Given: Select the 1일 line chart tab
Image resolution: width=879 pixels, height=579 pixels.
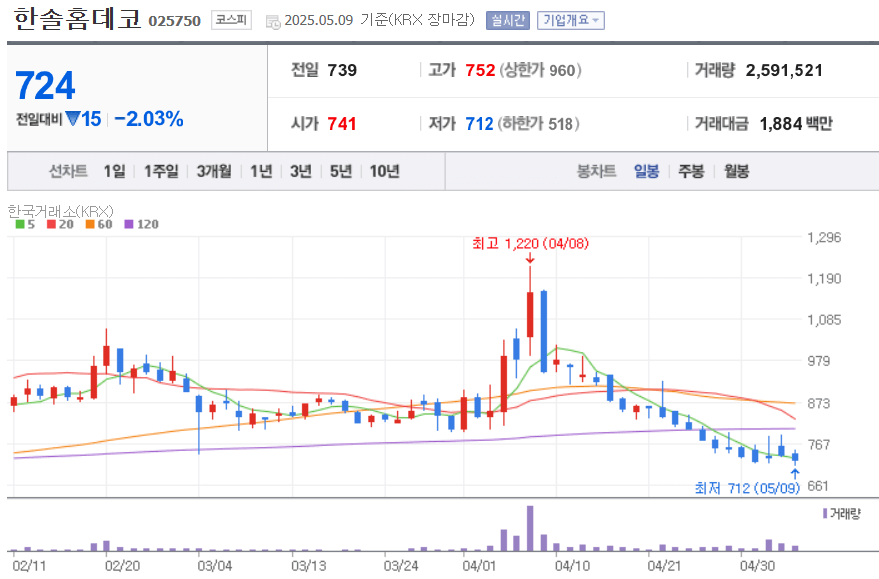Looking at the screenshot, I should (x=114, y=171).
